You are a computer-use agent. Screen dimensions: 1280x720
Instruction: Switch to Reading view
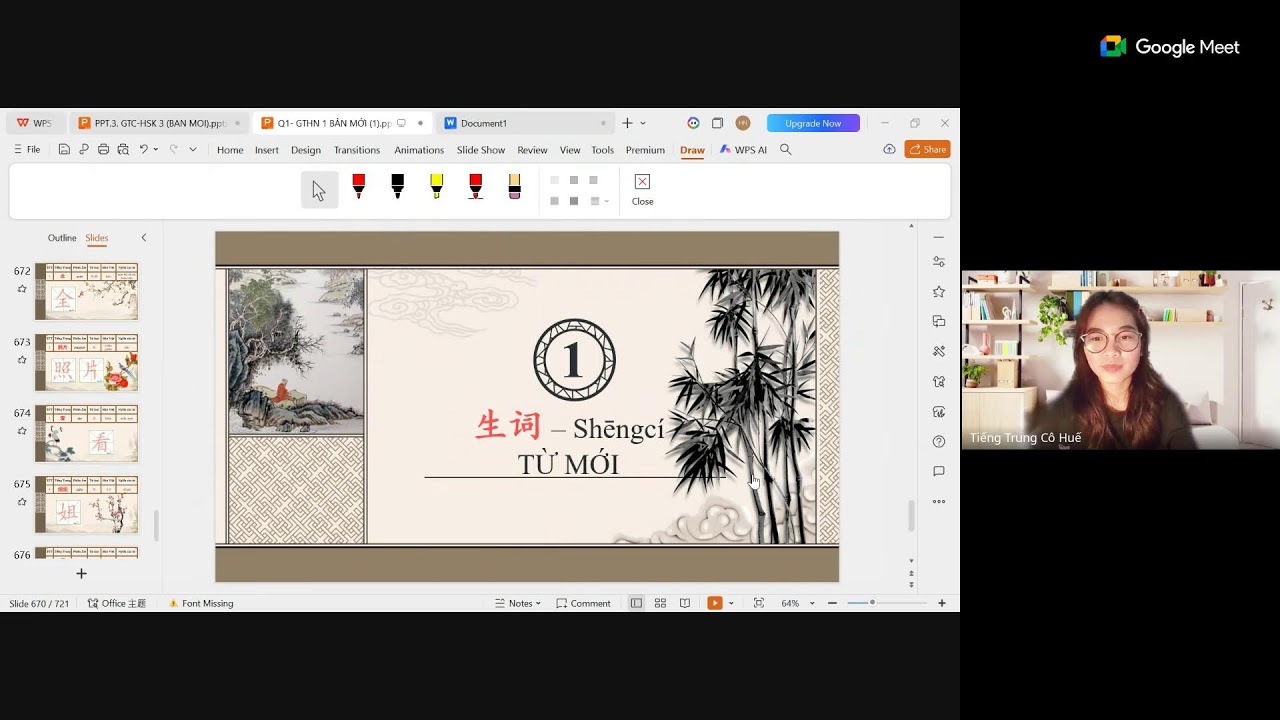685,604
